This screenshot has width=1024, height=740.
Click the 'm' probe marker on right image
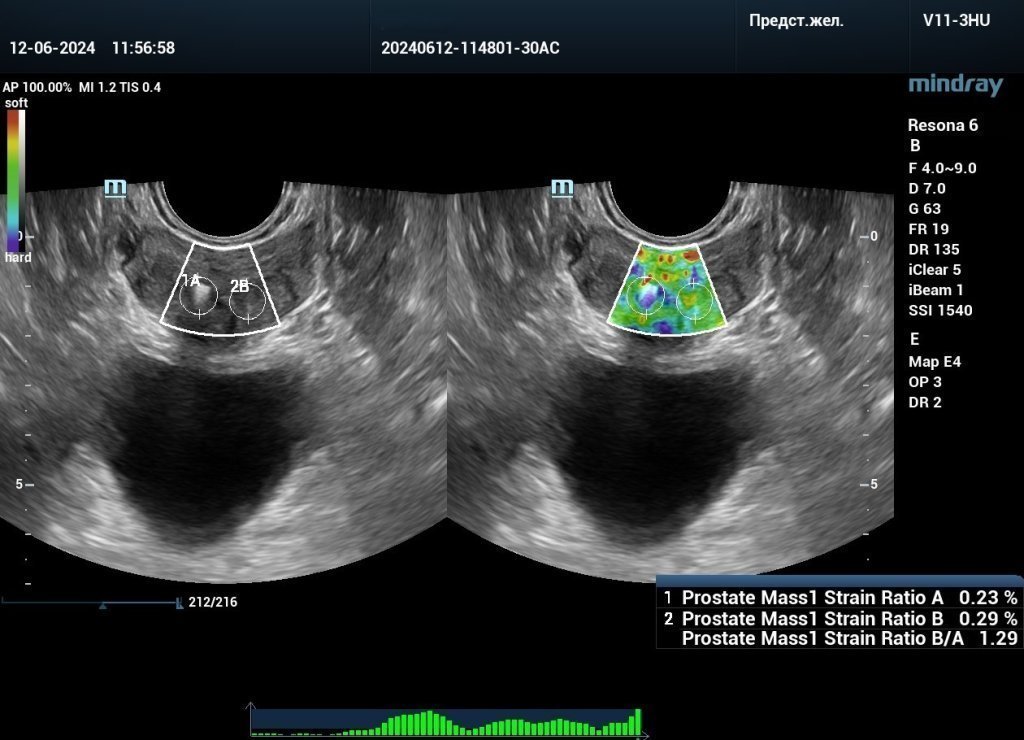click(x=563, y=188)
